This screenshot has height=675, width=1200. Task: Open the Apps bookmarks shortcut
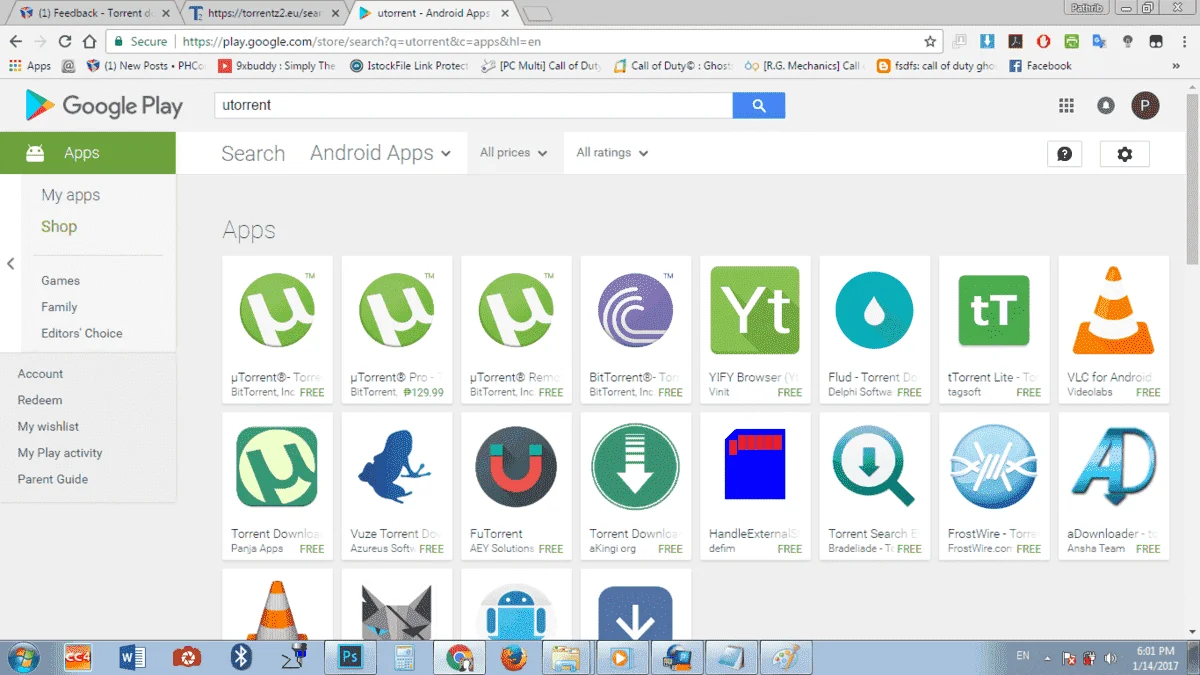click(29, 66)
